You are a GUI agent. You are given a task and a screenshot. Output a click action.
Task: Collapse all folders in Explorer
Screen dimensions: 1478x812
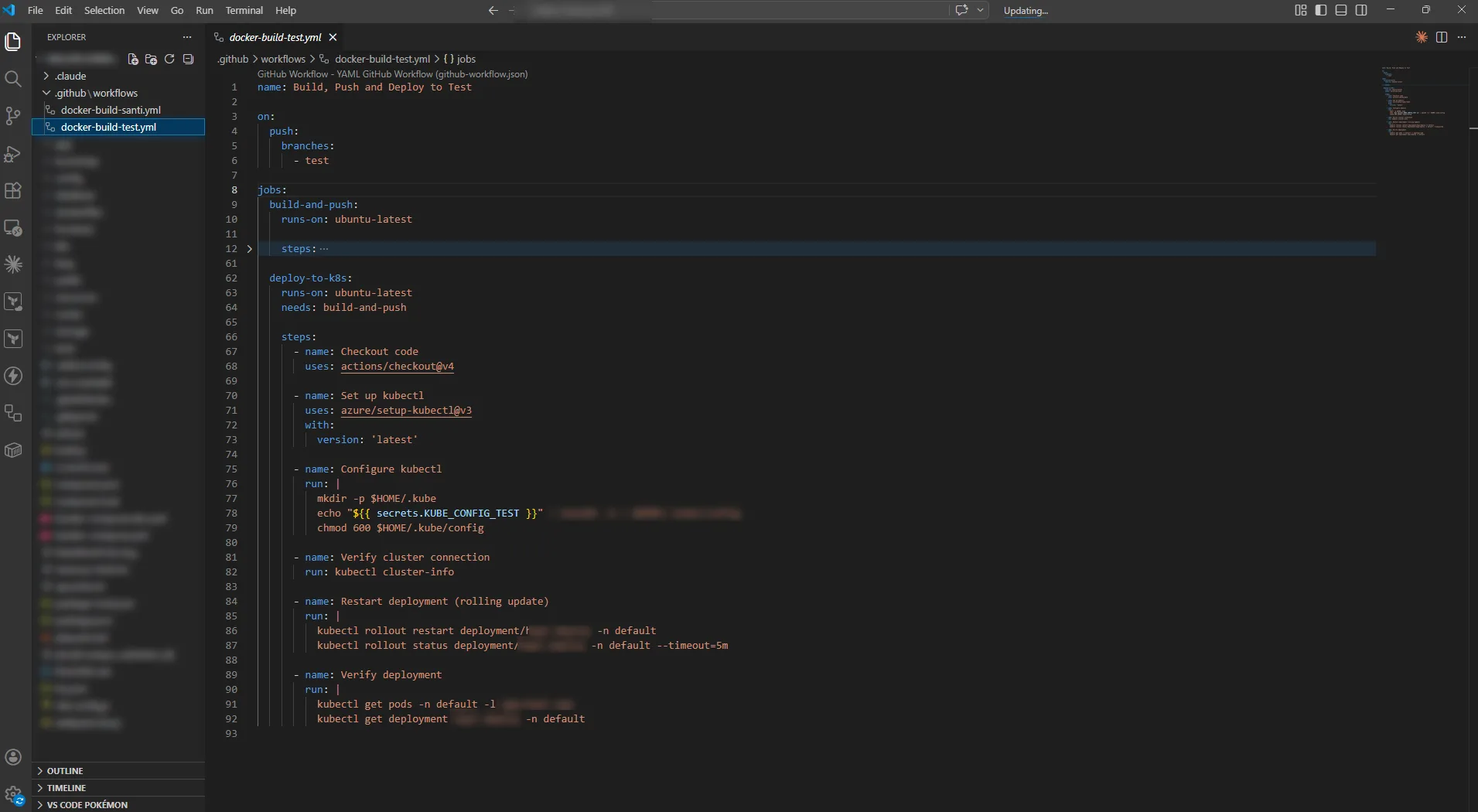pyautogui.click(x=188, y=59)
